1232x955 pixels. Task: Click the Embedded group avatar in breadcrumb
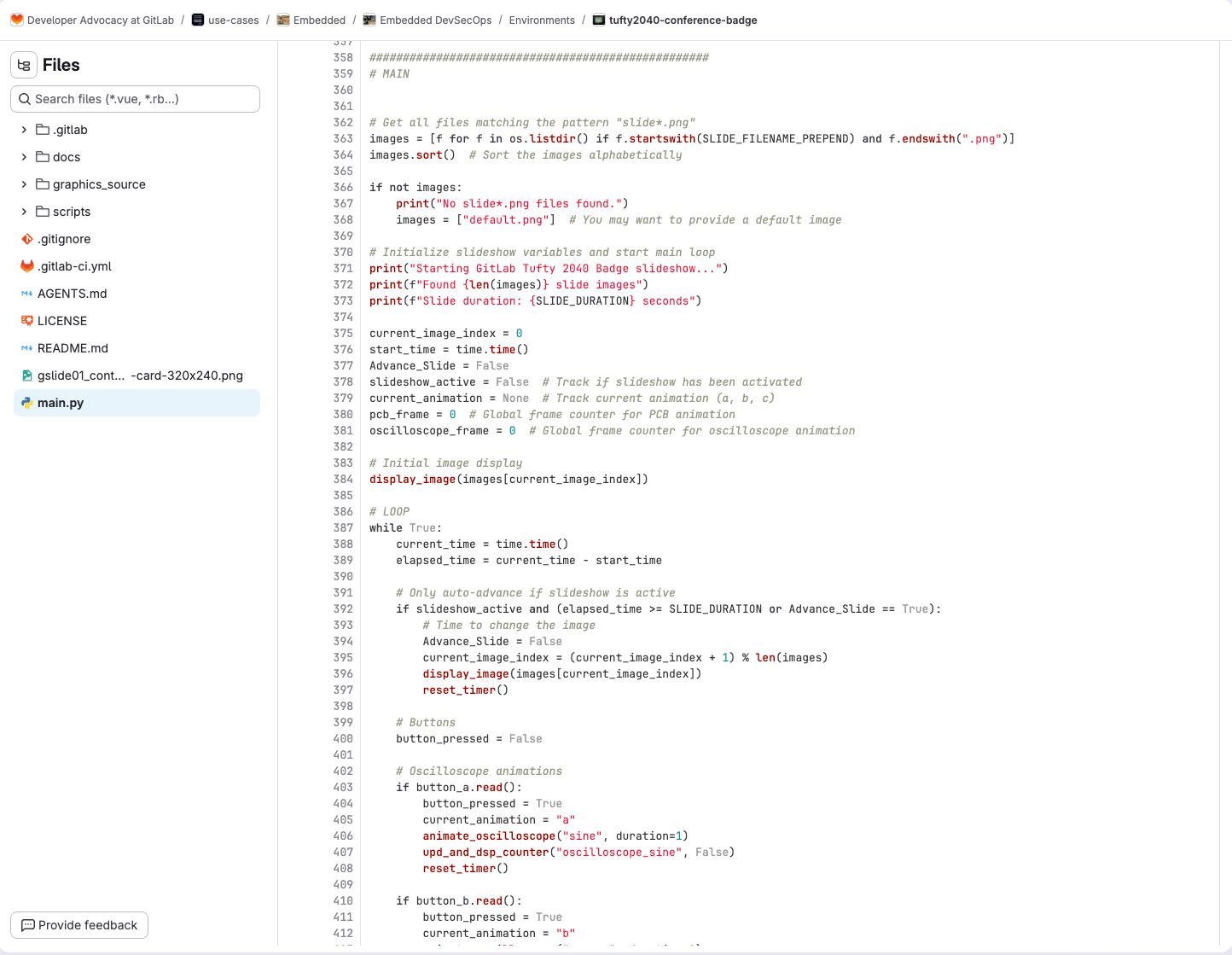(x=283, y=20)
